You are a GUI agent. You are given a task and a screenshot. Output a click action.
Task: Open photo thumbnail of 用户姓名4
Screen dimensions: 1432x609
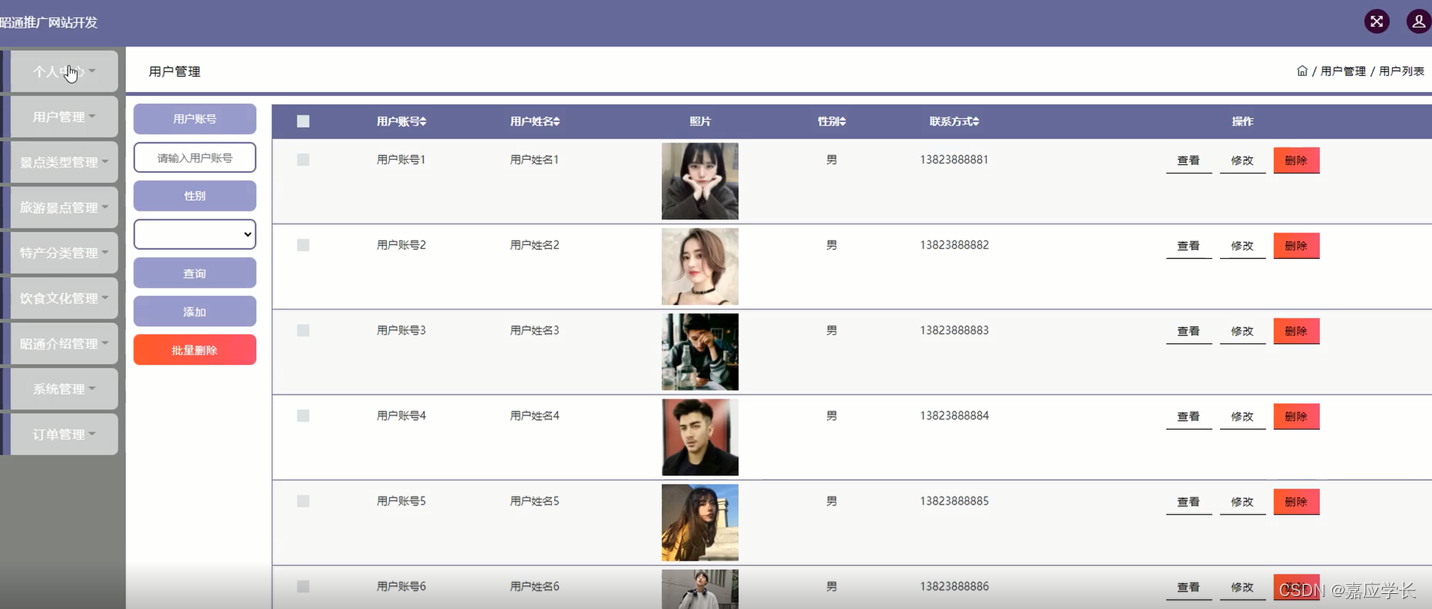[700, 437]
